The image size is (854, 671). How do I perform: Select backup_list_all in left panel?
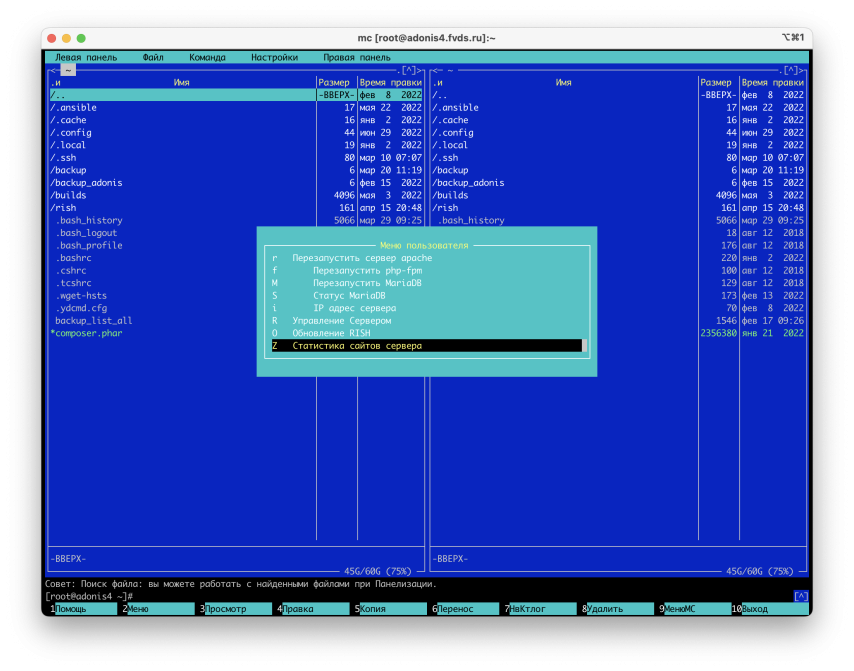pyautogui.click(x=94, y=321)
